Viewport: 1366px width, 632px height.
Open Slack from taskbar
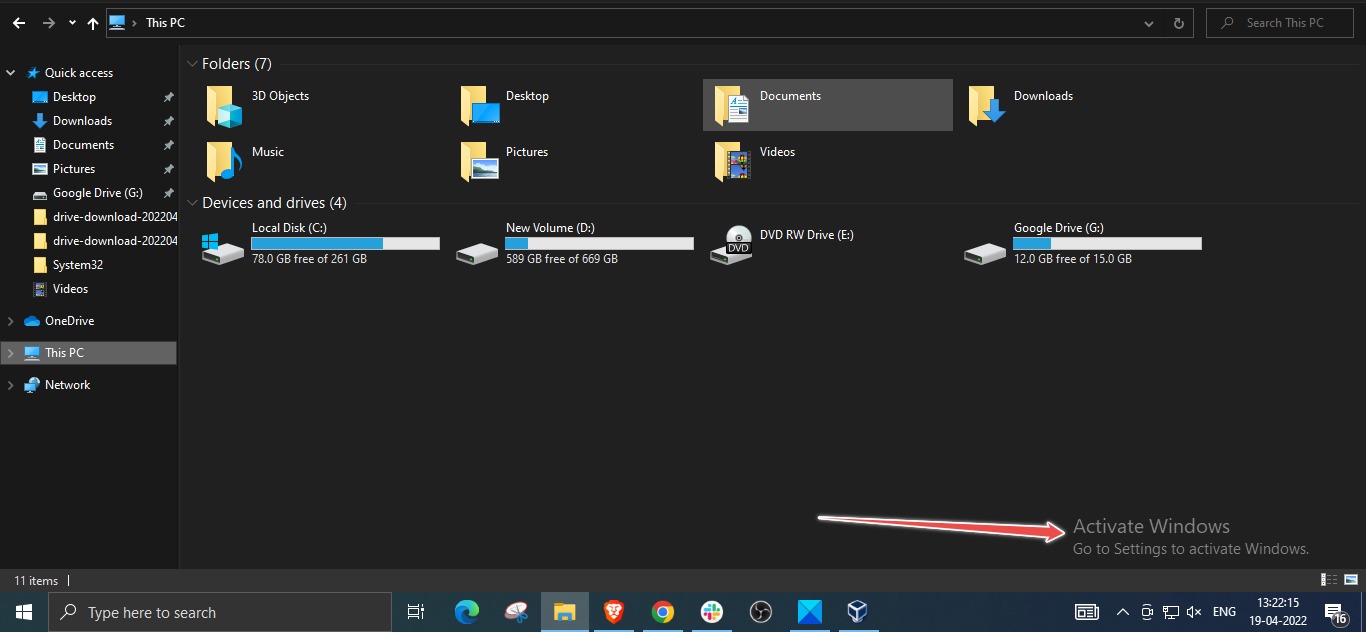(x=711, y=612)
